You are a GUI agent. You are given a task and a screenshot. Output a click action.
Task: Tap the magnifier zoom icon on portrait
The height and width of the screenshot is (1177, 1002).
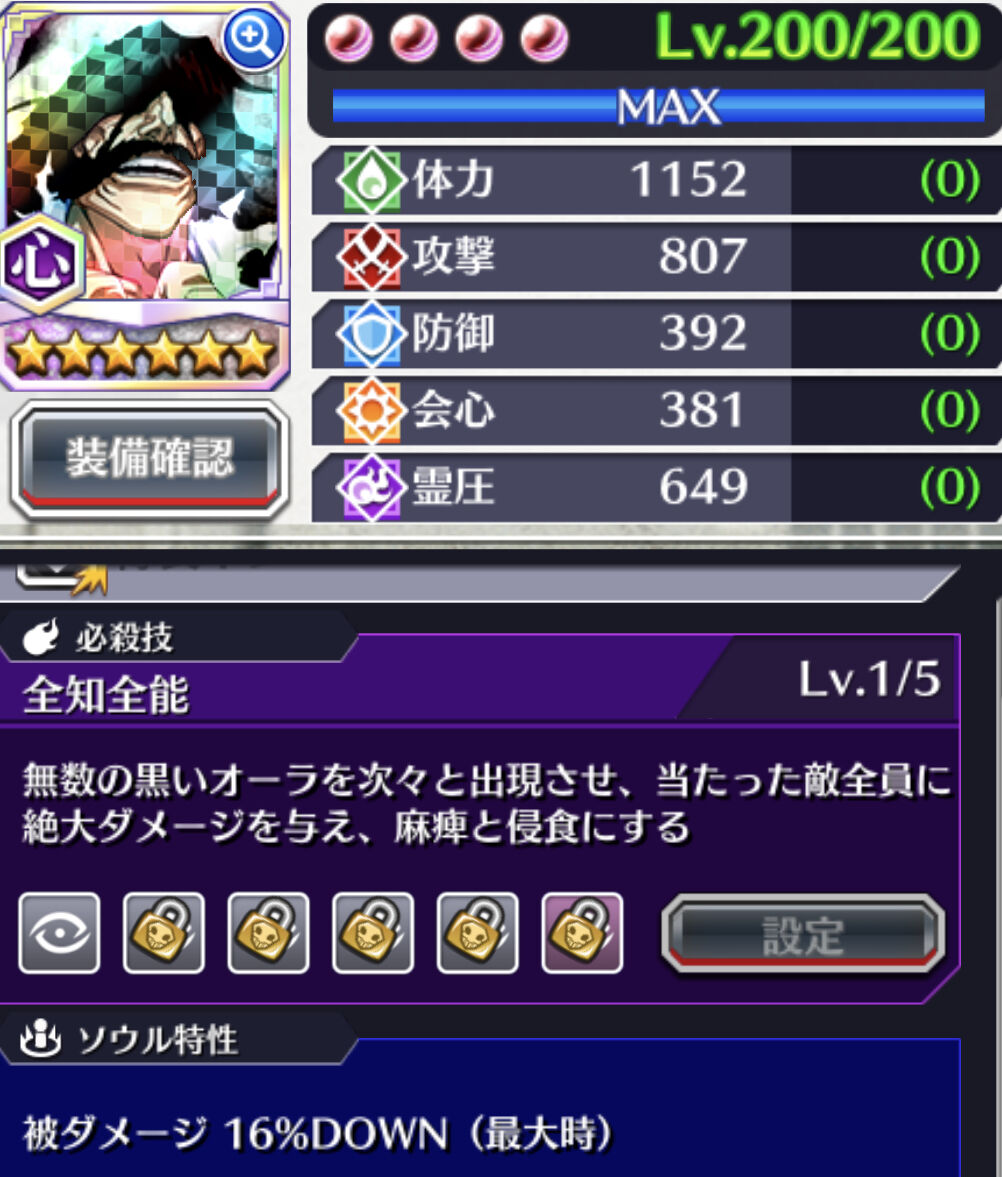tap(254, 38)
